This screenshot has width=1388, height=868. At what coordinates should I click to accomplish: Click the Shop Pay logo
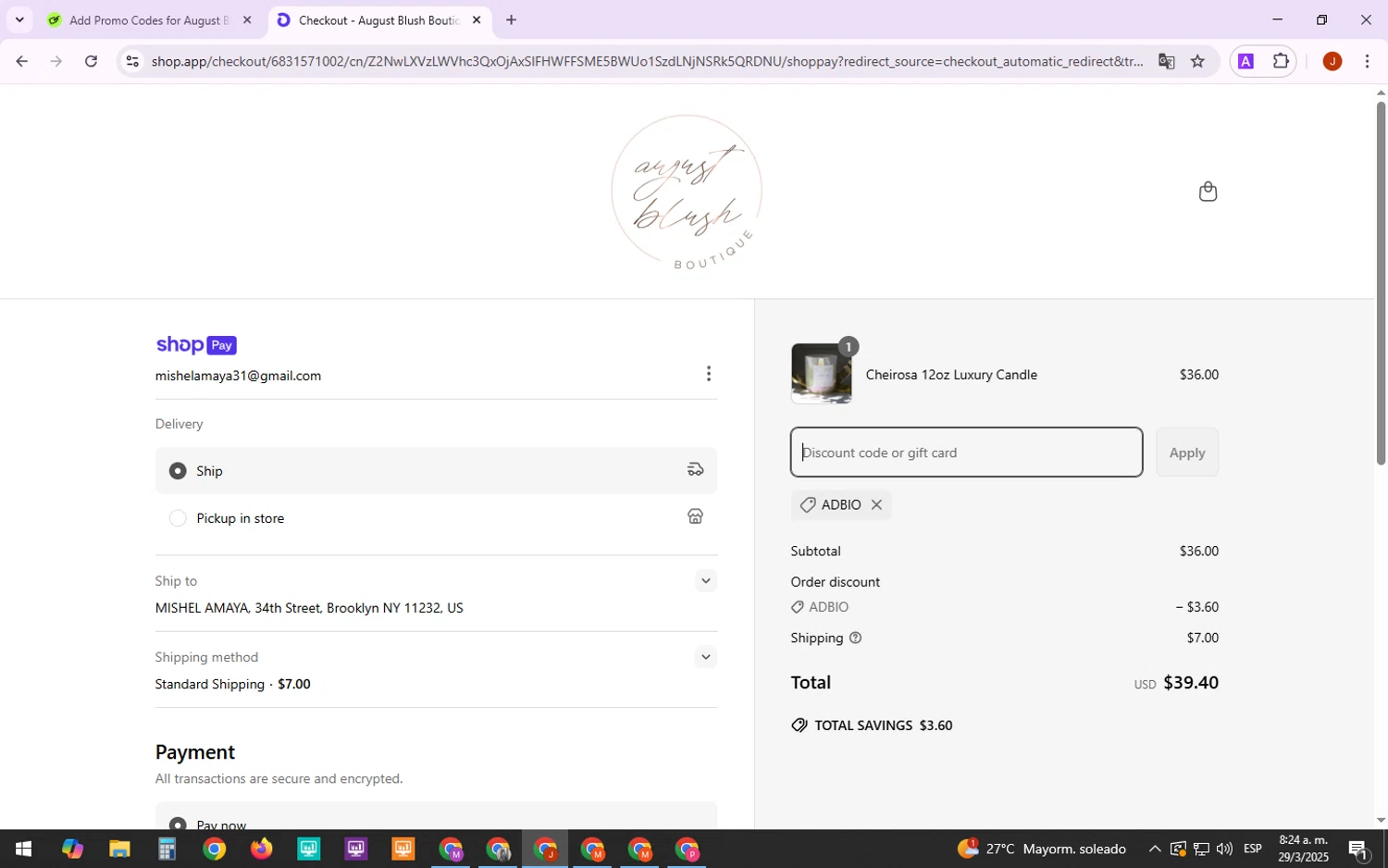(196, 345)
